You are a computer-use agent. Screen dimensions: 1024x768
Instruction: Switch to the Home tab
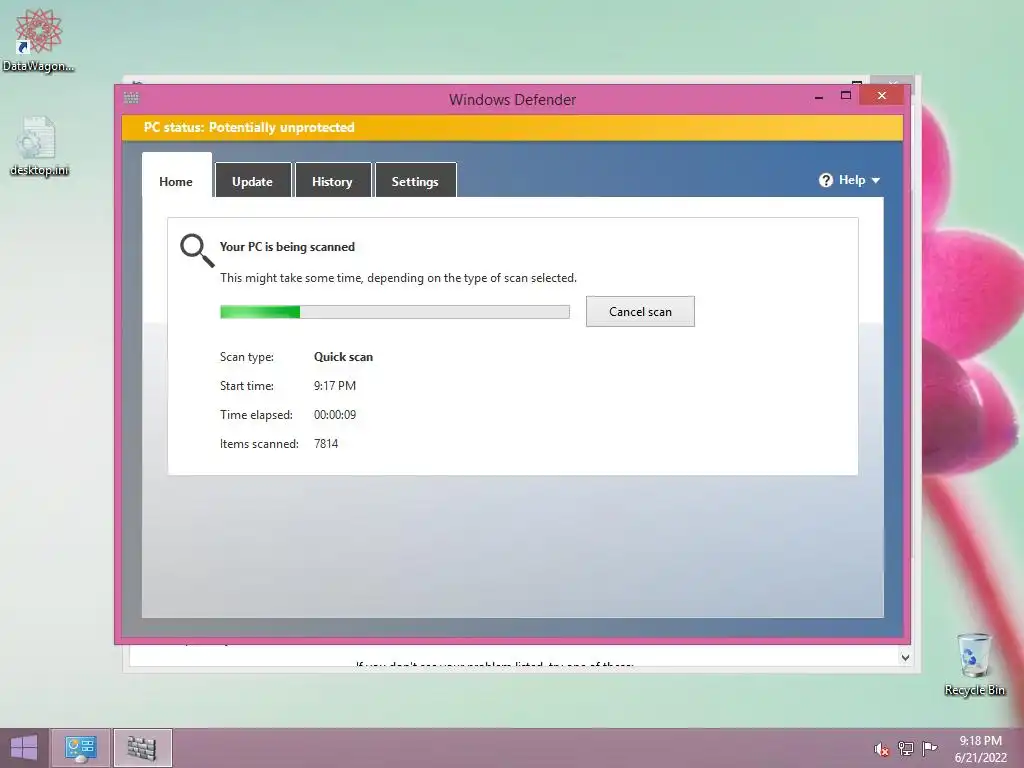tap(176, 175)
